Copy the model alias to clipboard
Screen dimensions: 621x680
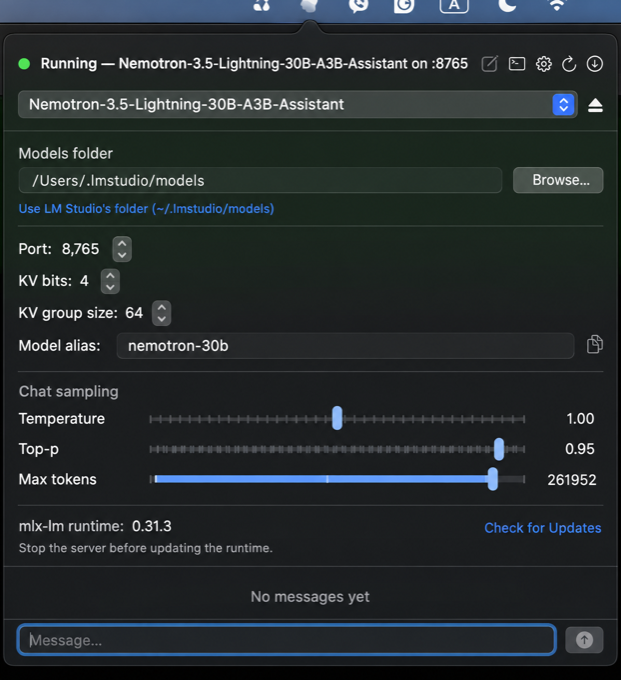594,345
